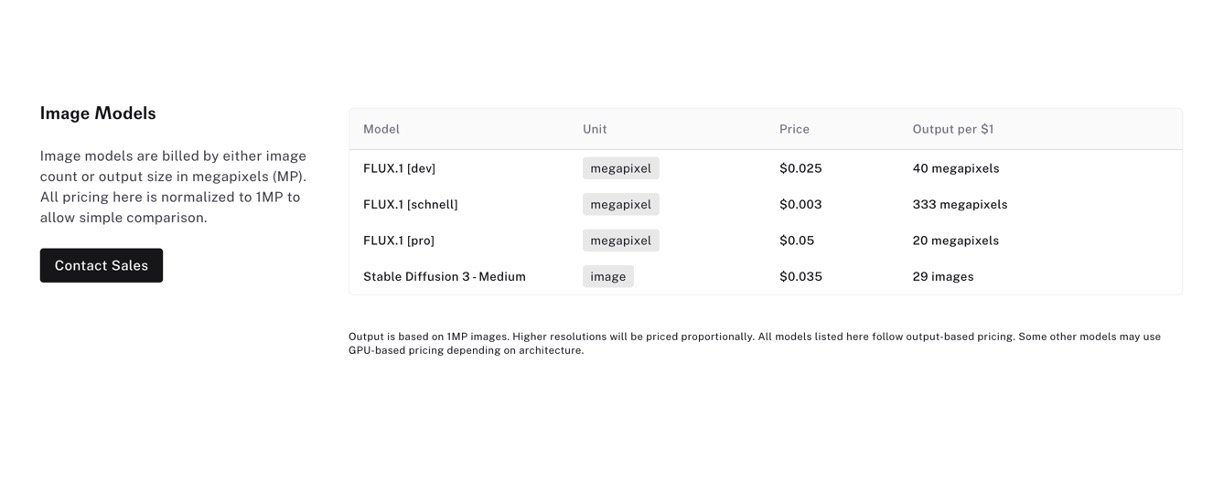Click the Unit column header

coord(595,129)
